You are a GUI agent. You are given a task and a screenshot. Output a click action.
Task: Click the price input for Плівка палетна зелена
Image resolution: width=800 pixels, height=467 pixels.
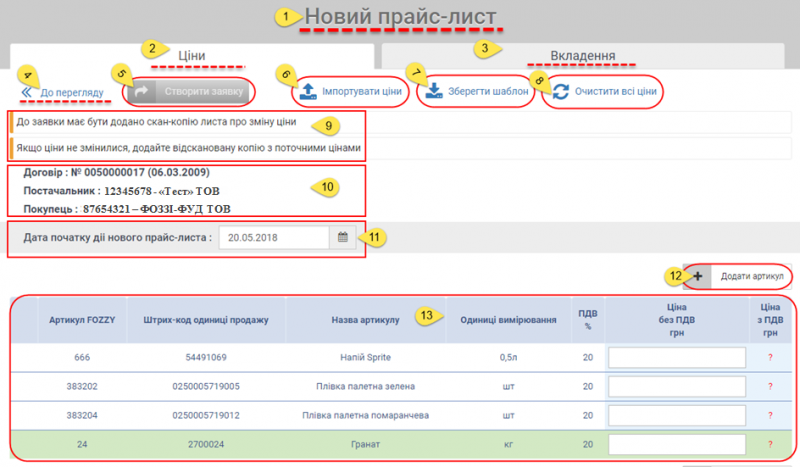tap(677, 386)
